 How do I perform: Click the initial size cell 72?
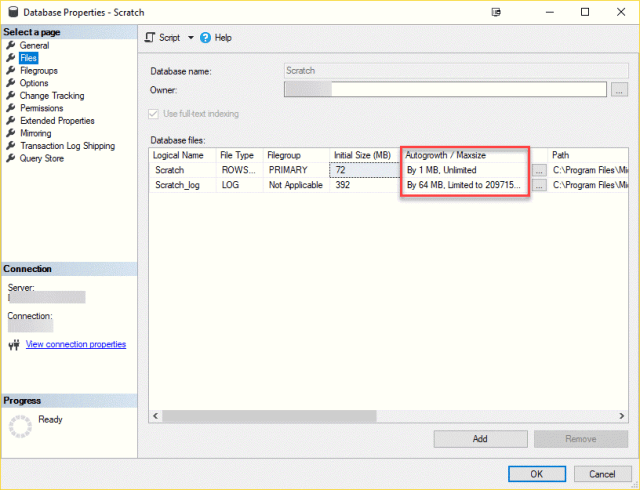[365, 170]
